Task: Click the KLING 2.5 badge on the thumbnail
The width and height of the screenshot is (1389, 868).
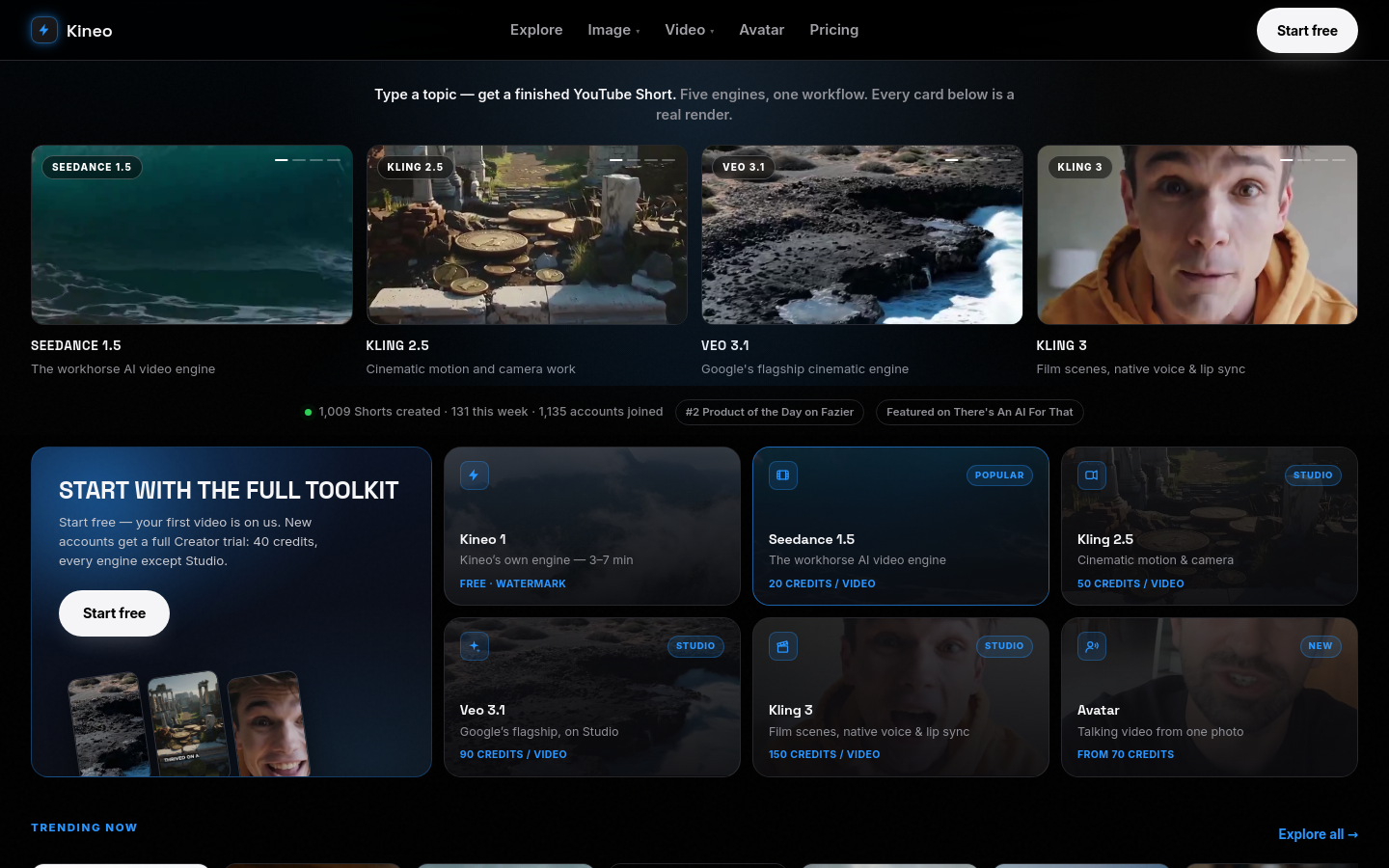Action: pyautogui.click(x=415, y=167)
